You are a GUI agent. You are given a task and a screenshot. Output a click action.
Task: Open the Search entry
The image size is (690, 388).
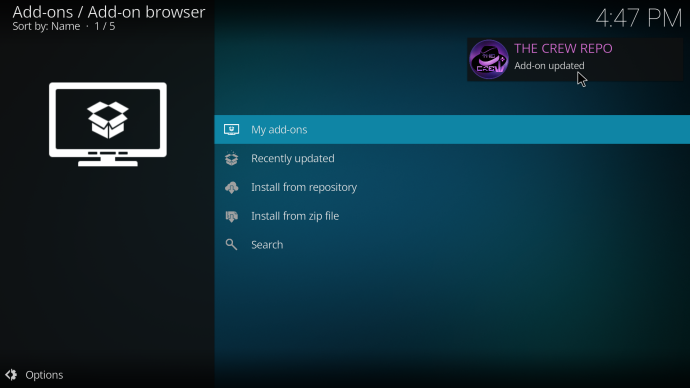[452, 245]
